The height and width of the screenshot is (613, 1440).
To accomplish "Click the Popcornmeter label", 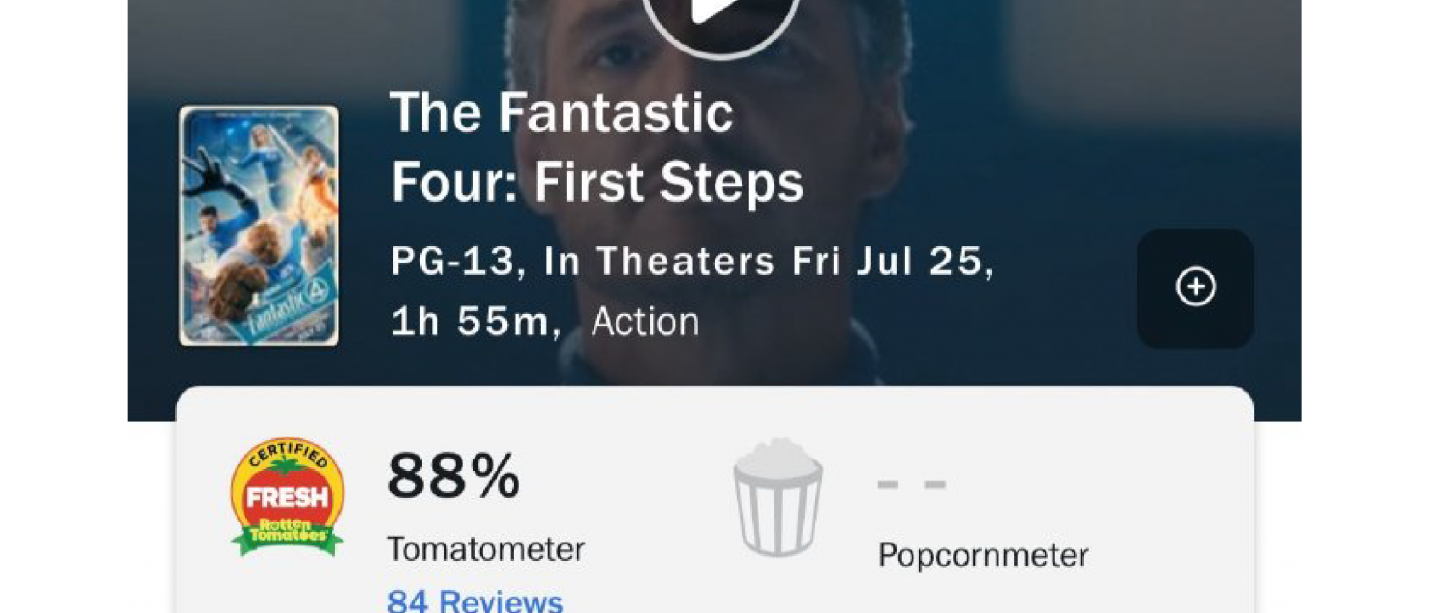I will tap(982, 555).
